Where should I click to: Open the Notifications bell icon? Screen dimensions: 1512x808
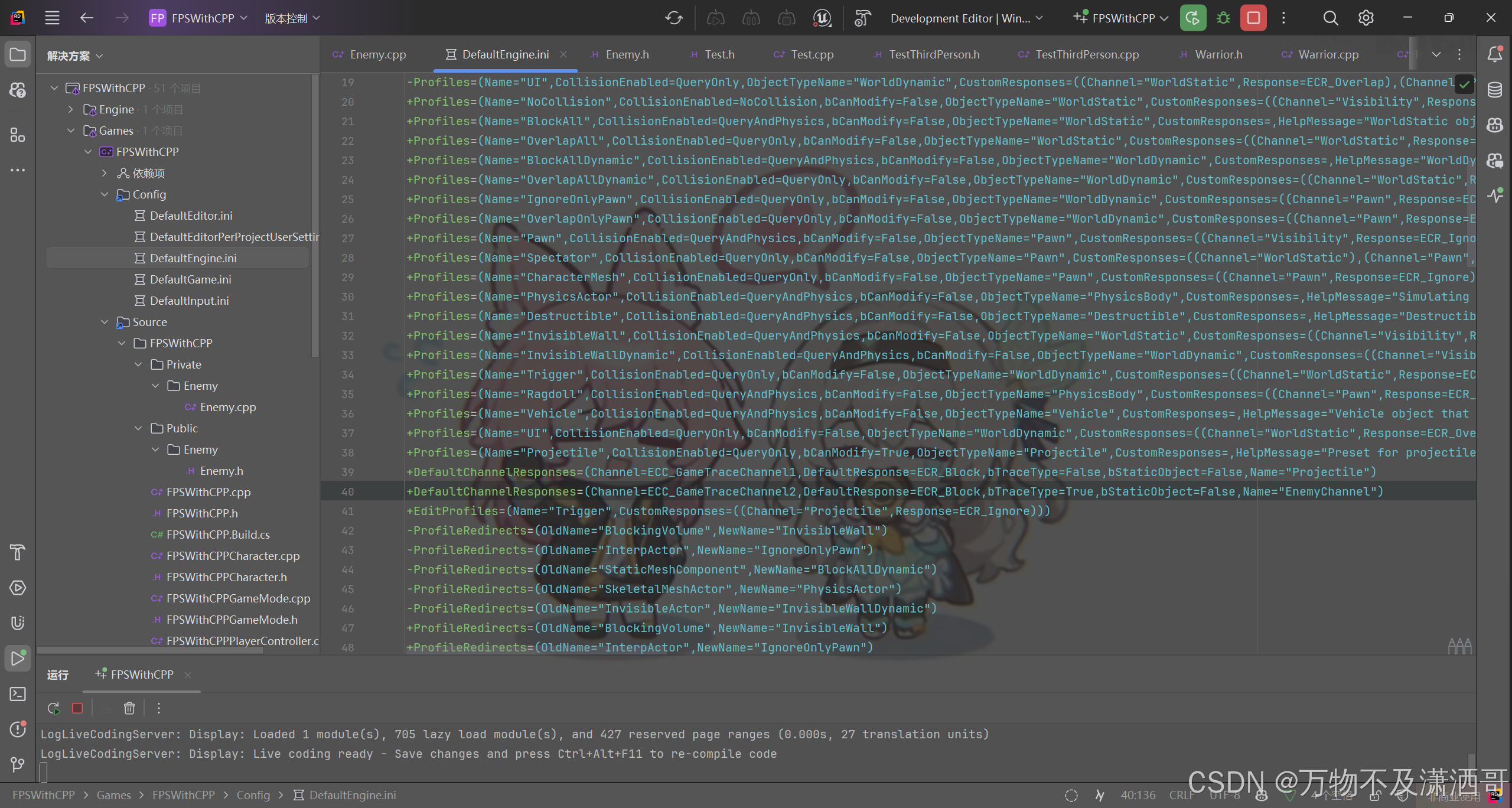click(1495, 54)
